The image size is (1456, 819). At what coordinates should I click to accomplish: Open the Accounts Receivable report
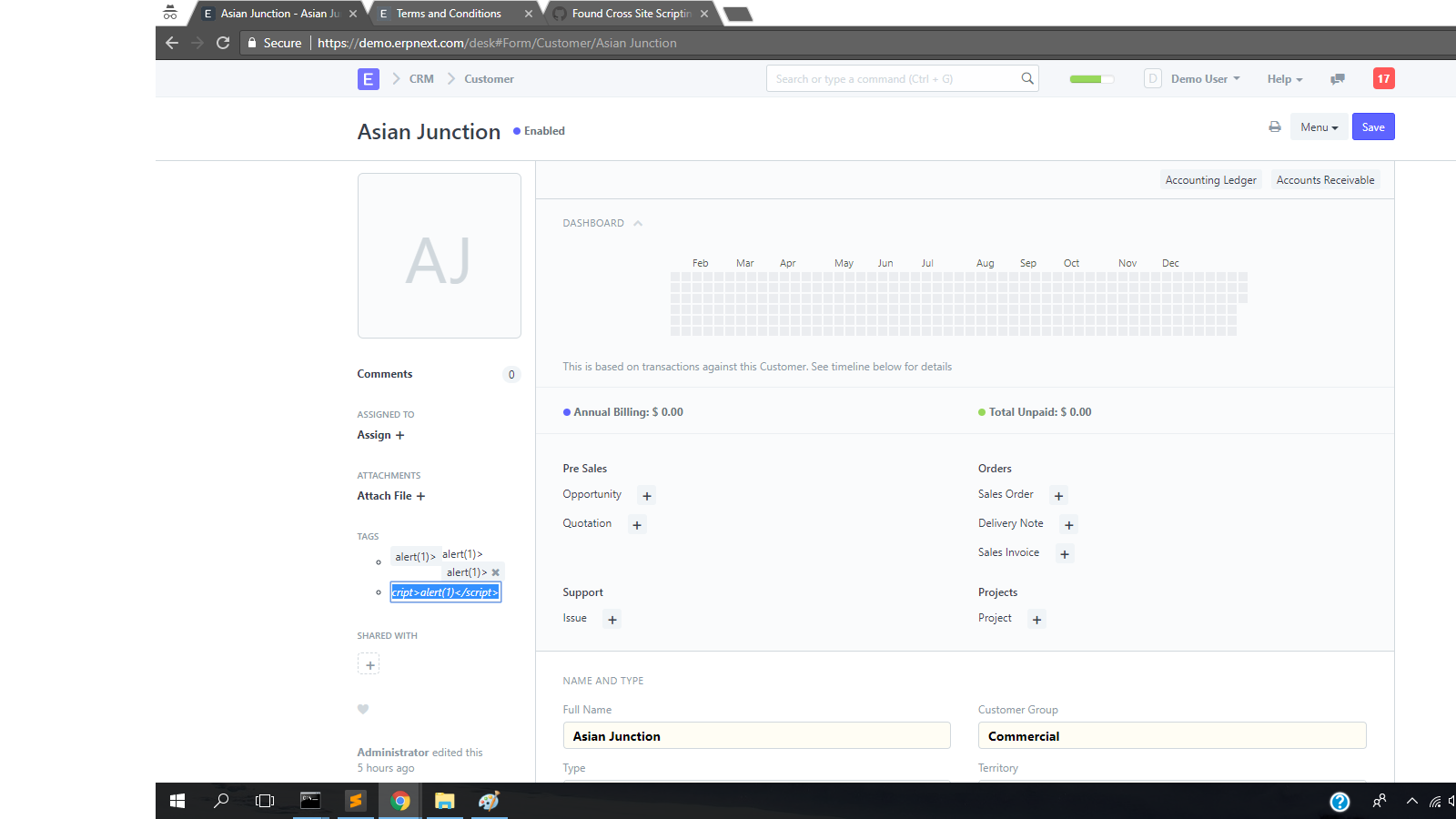pos(1325,179)
